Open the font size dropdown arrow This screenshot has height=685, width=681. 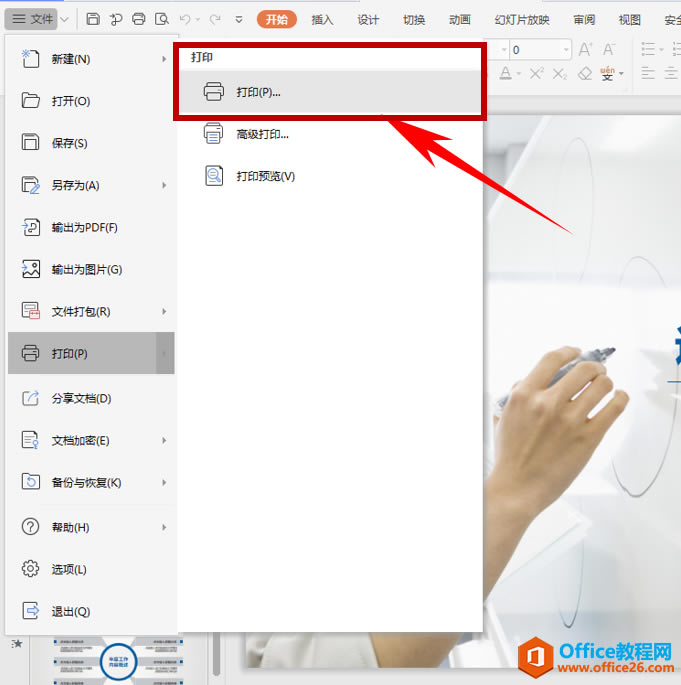coord(566,49)
